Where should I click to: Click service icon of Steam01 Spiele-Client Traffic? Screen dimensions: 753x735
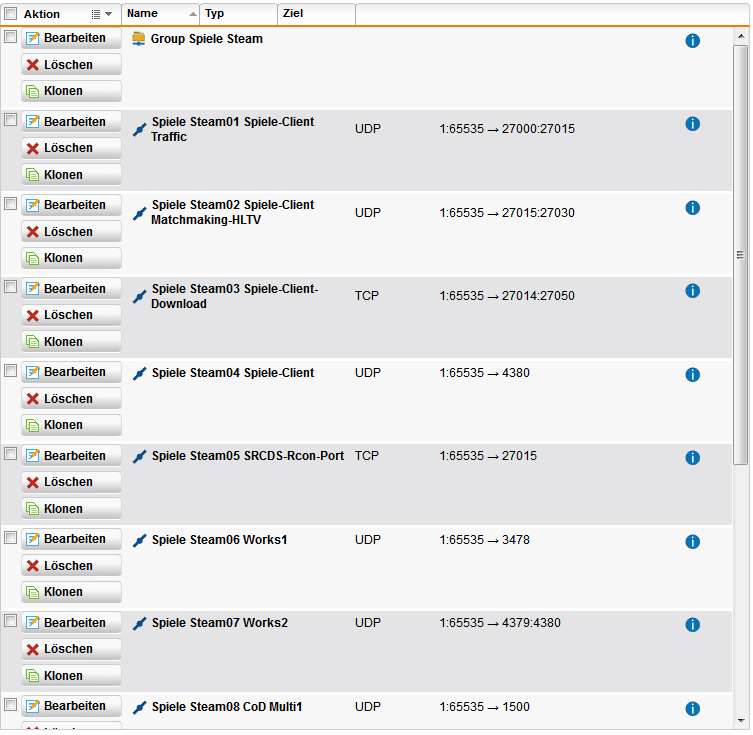[139, 129]
